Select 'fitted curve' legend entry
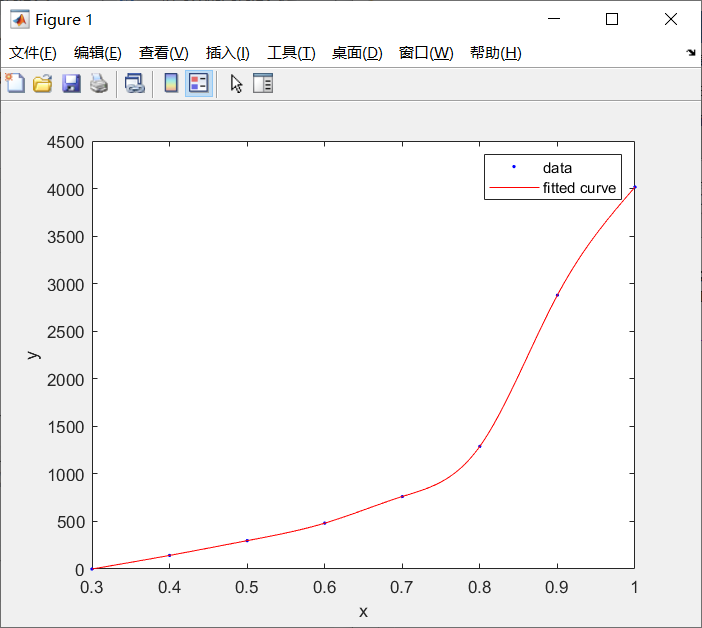The width and height of the screenshot is (702, 628). click(579, 188)
